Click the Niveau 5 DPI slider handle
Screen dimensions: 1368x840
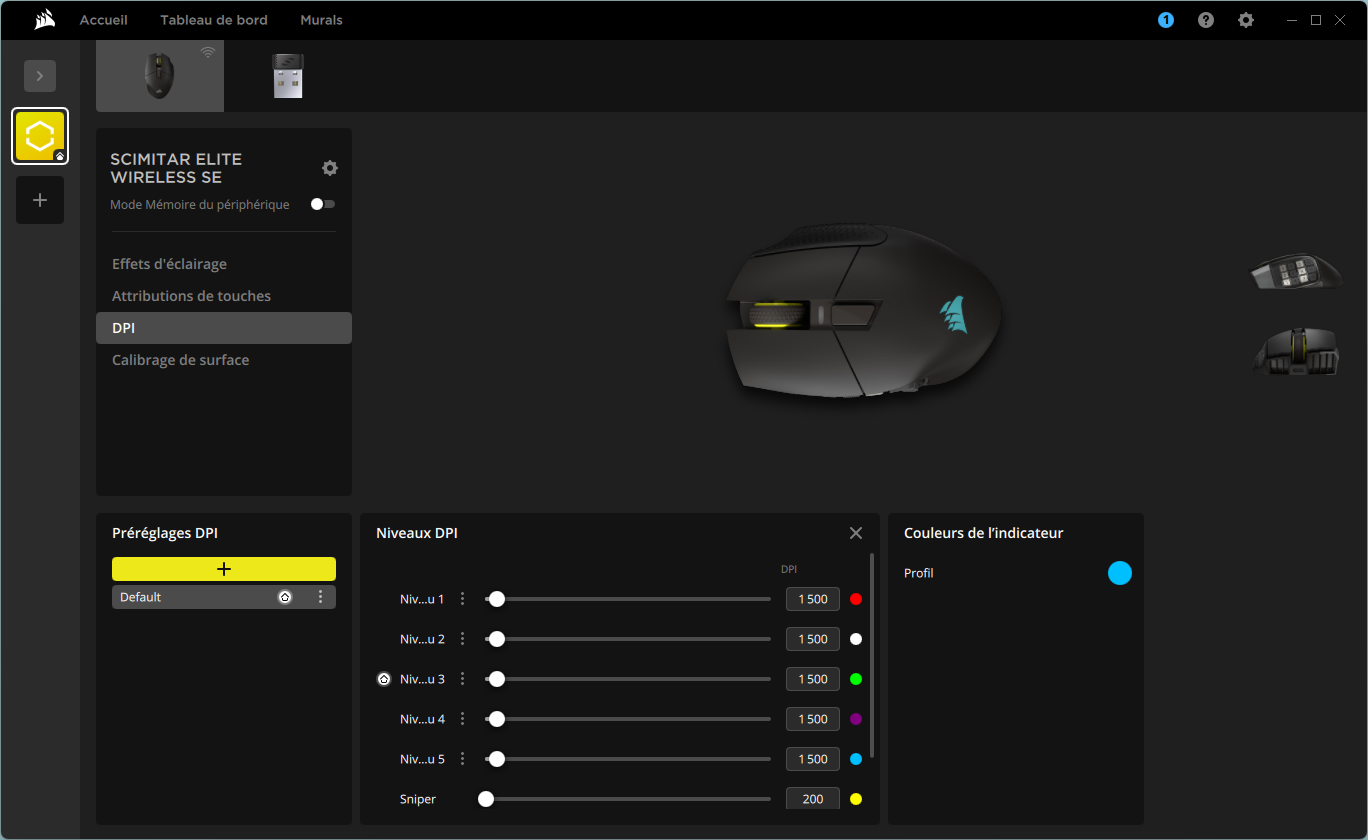click(496, 759)
